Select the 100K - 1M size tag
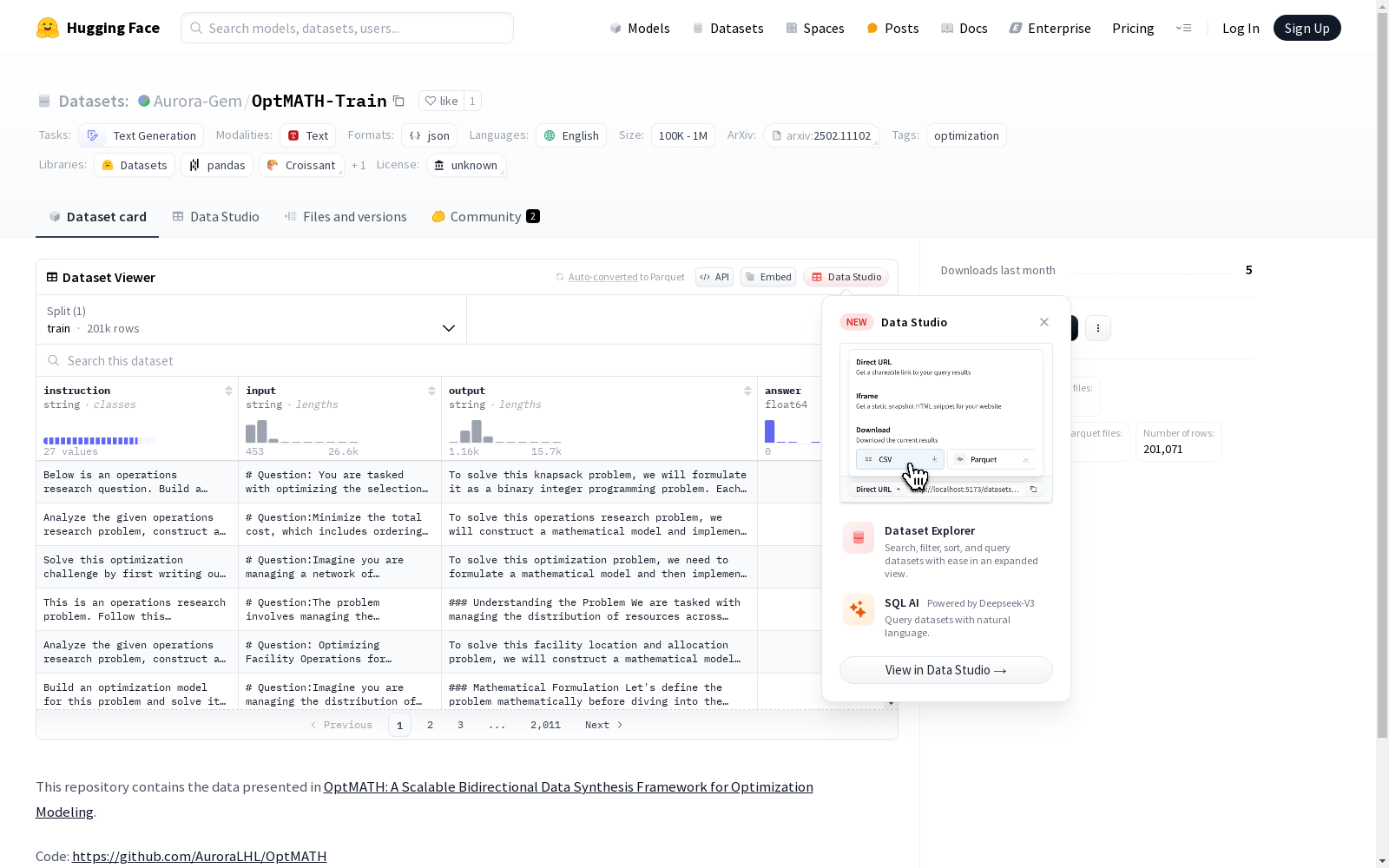The height and width of the screenshot is (868, 1389). coord(683,135)
